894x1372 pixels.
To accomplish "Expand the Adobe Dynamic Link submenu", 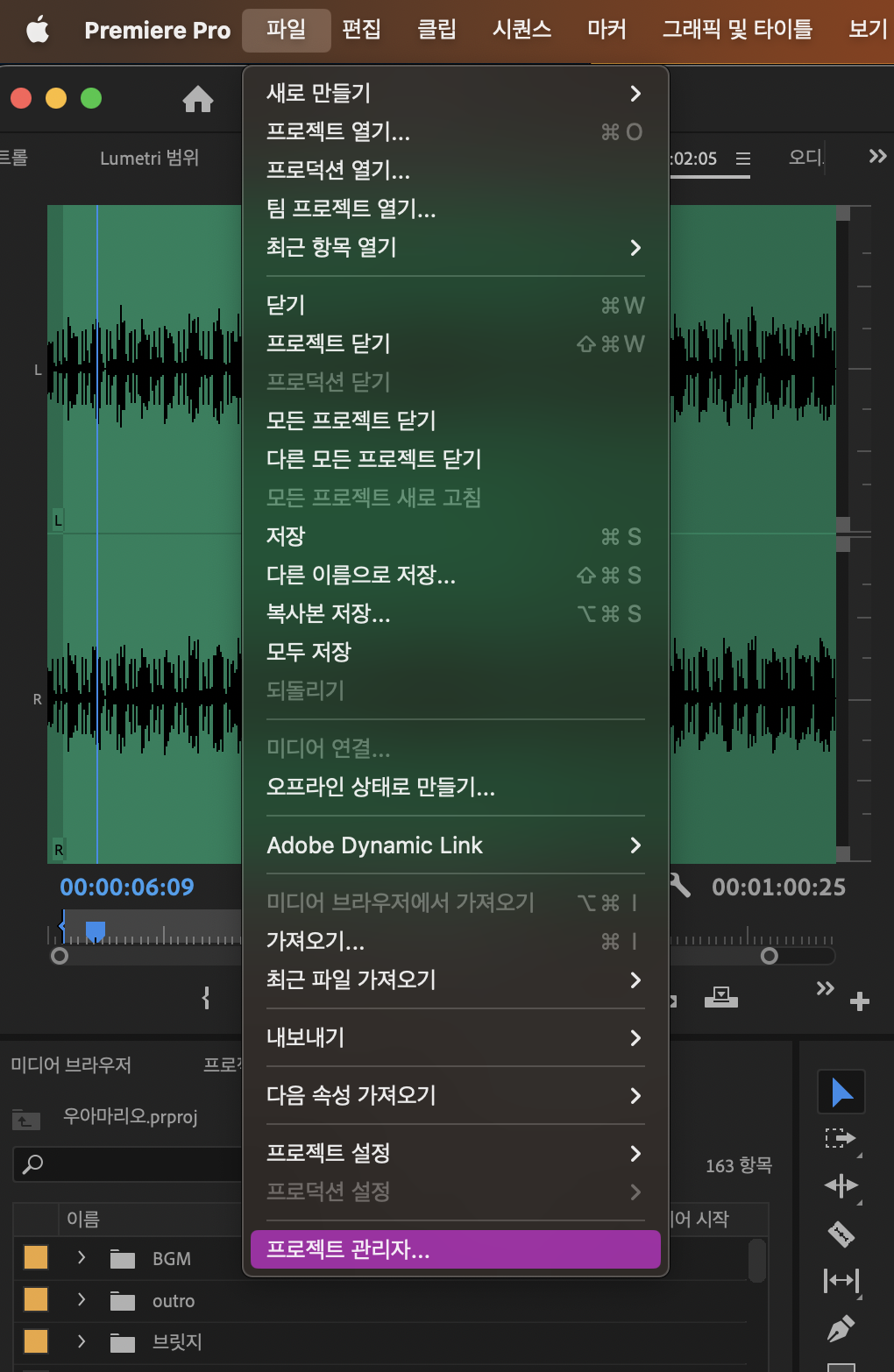I will [x=455, y=845].
